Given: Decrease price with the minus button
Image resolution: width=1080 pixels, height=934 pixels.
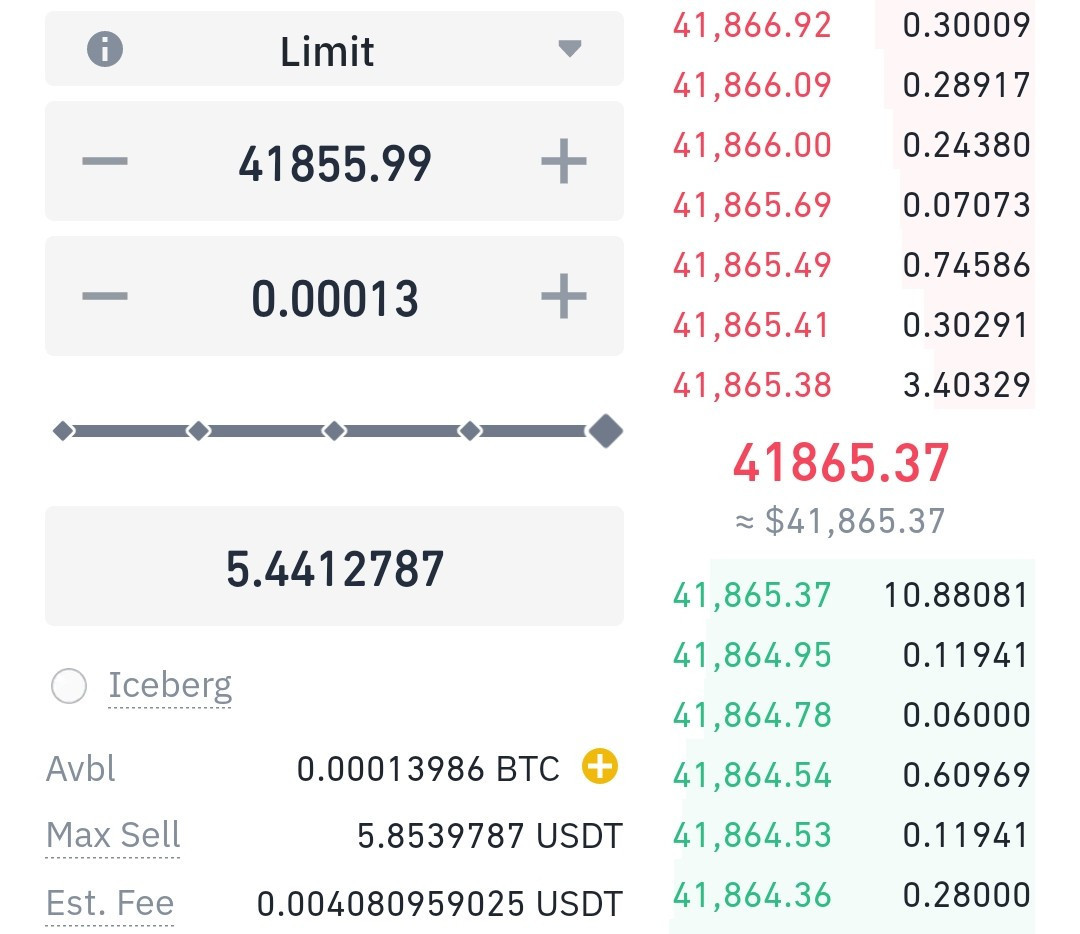Looking at the screenshot, I should (x=105, y=161).
